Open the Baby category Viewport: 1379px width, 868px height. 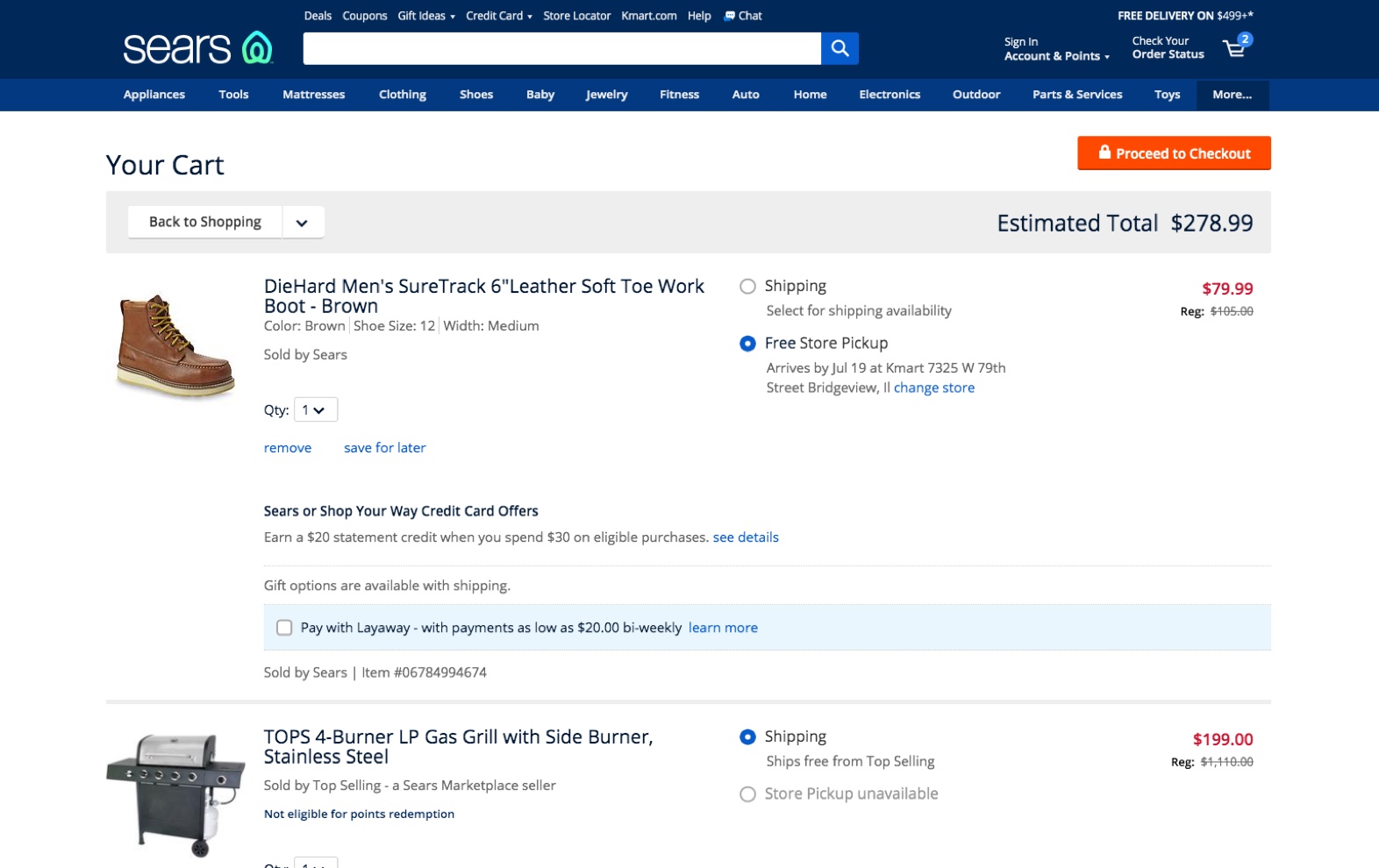pyautogui.click(x=540, y=95)
